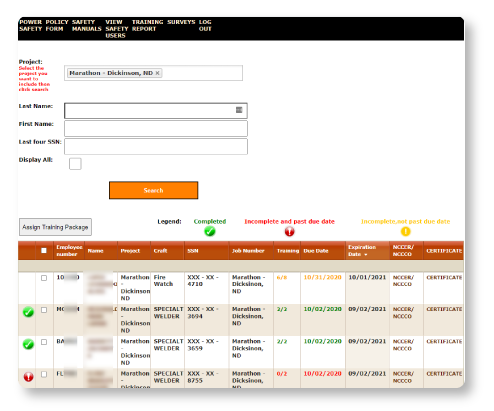Viewport: 494px width, 411px height.
Task: Check the Fire Watch employee row checkbox
Action: coord(44,278)
